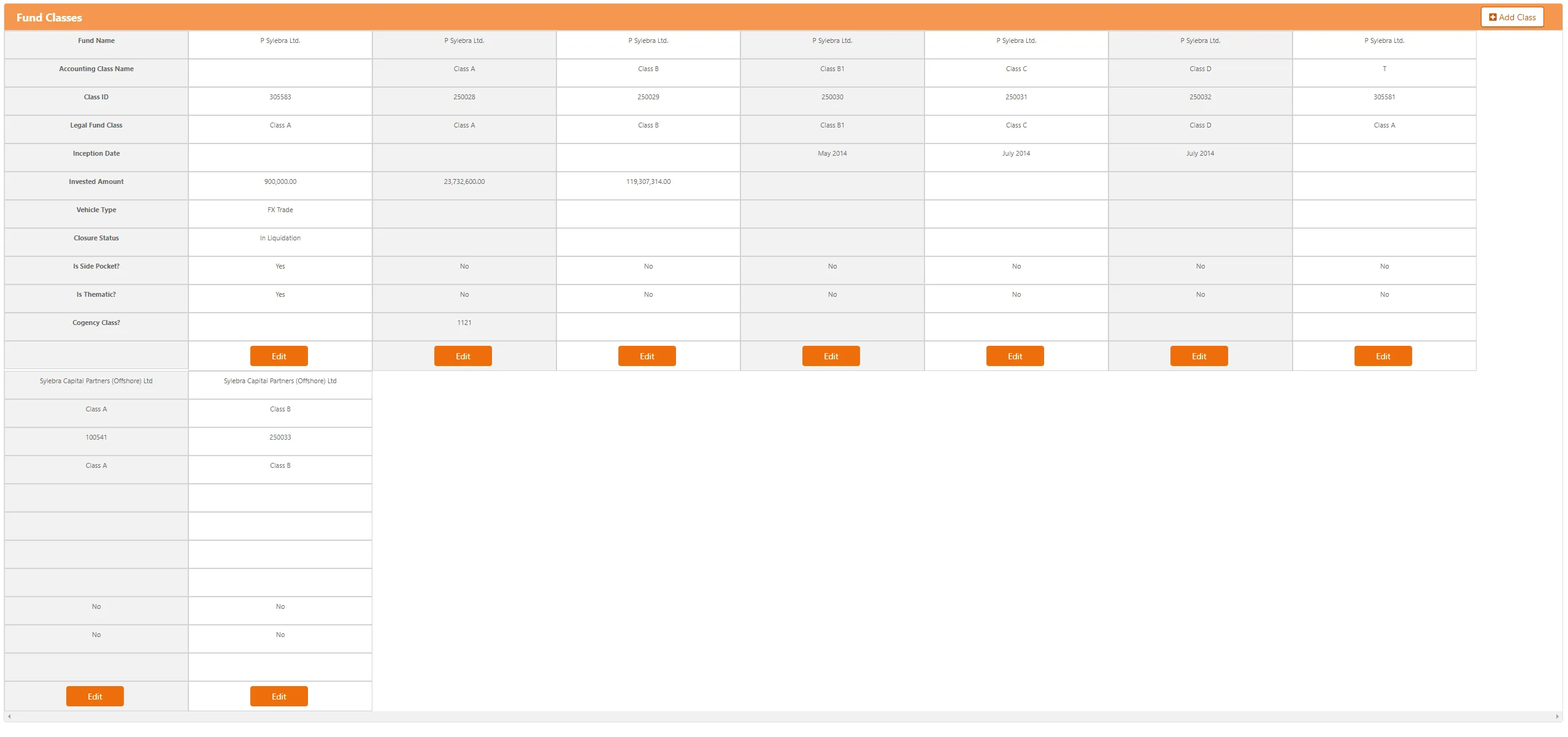Edit the Class B column 250029
The image size is (1568, 737).
point(647,356)
